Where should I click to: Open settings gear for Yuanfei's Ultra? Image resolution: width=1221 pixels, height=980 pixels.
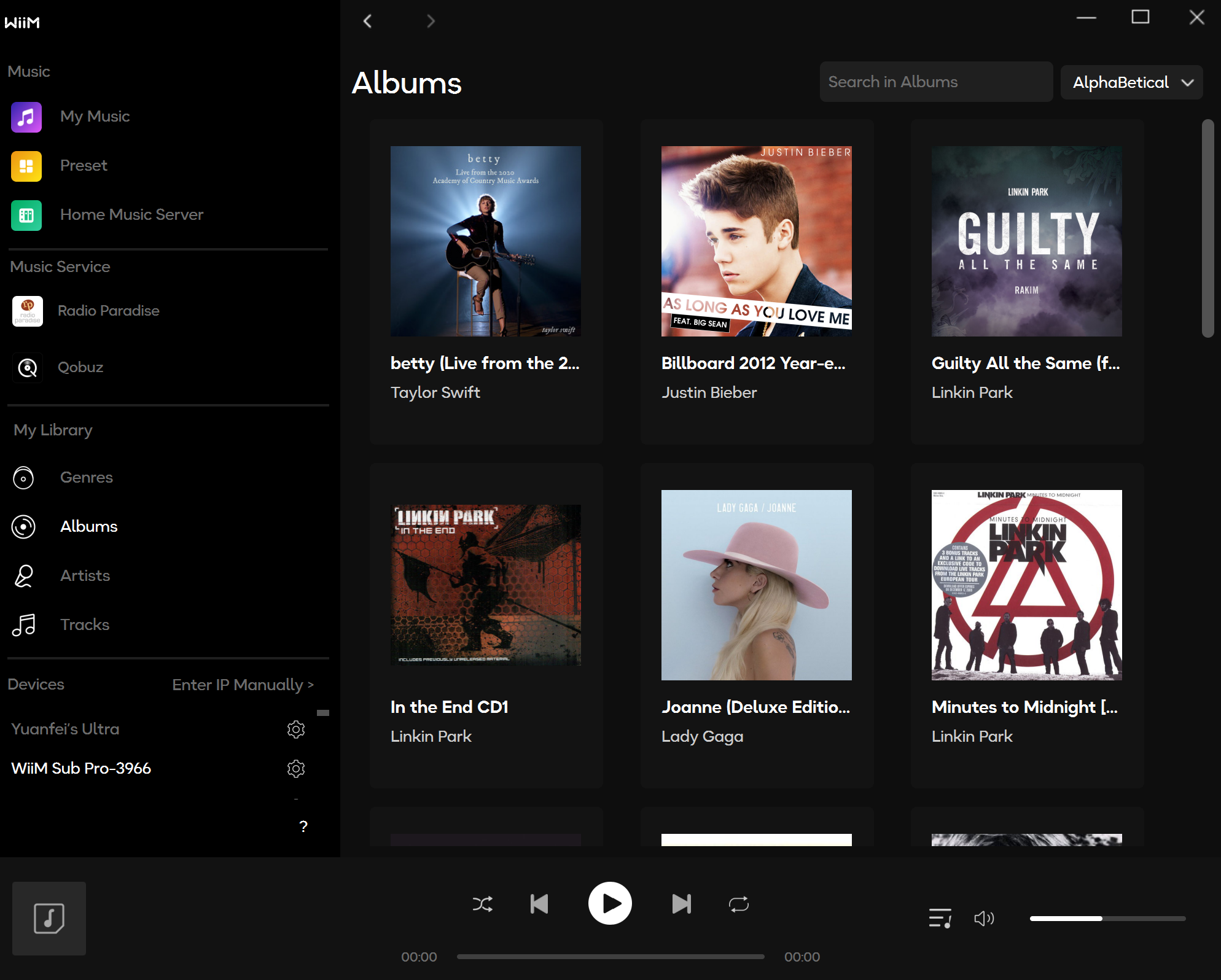pyautogui.click(x=296, y=729)
